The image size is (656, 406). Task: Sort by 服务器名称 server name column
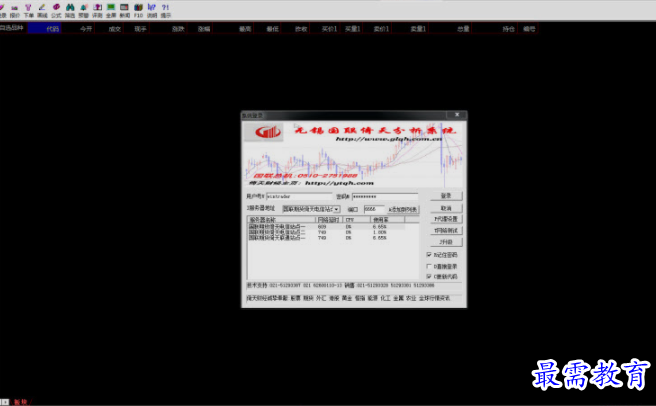tap(281, 219)
